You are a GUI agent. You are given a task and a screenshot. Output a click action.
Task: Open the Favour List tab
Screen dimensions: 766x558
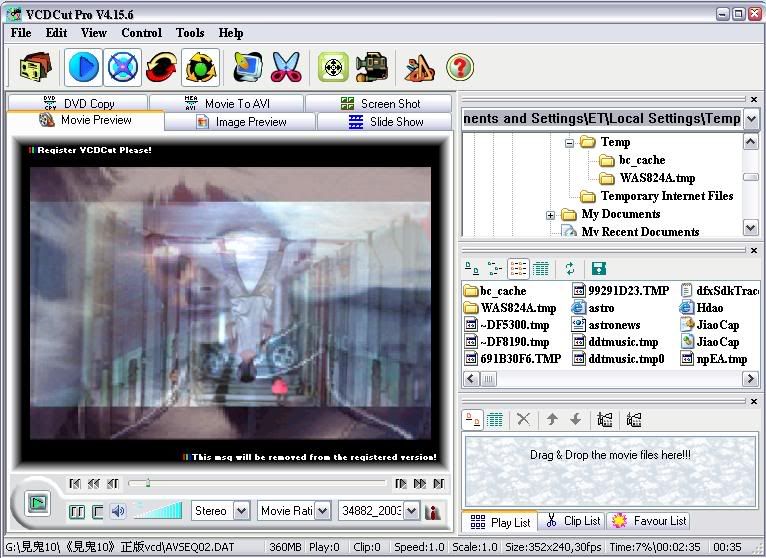[x=649, y=521]
